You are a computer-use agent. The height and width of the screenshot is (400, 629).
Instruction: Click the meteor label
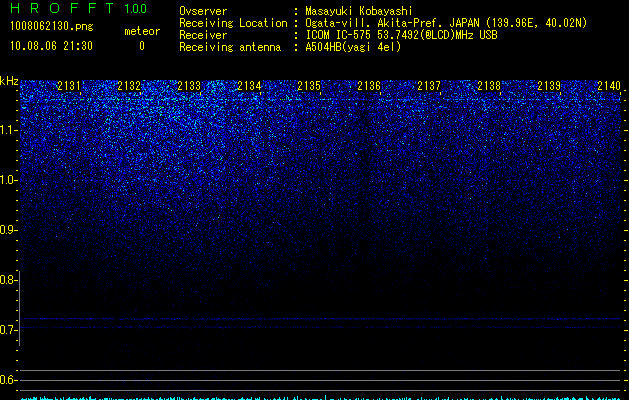point(142,31)
